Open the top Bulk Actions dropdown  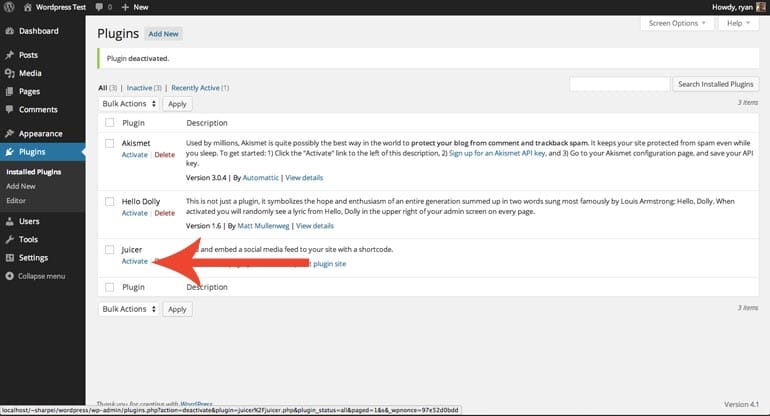tap(129, 104)
